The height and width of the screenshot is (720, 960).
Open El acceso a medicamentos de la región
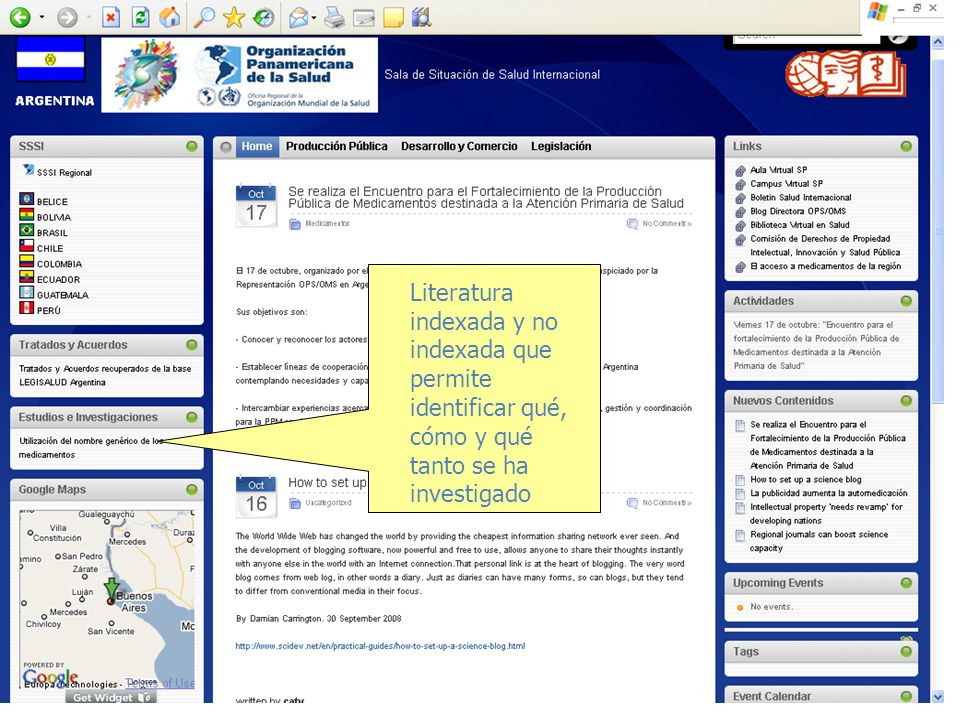pyautogui.click(x=826, y=266)
